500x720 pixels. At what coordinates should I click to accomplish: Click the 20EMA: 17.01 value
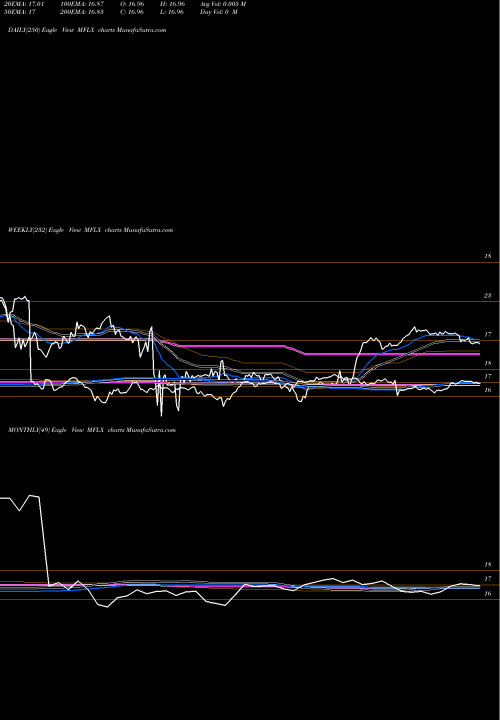pyautogui.click(x=23, y=4)
